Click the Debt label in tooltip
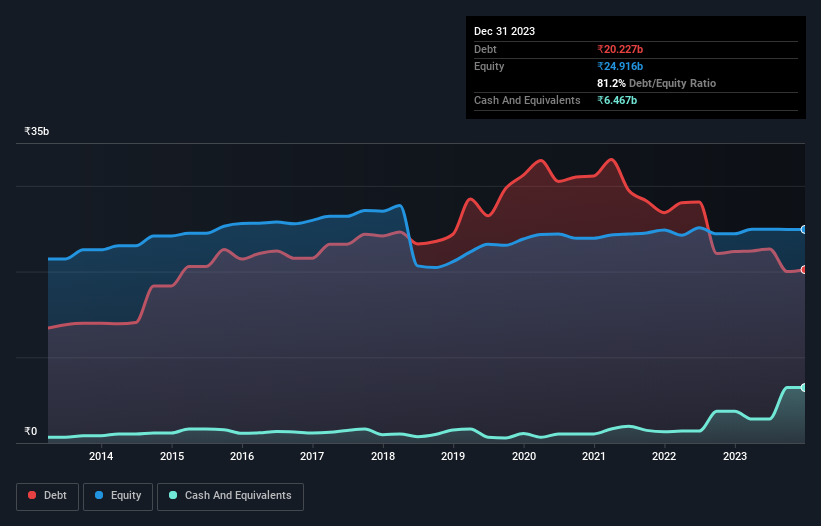 (x=485, y=49)
